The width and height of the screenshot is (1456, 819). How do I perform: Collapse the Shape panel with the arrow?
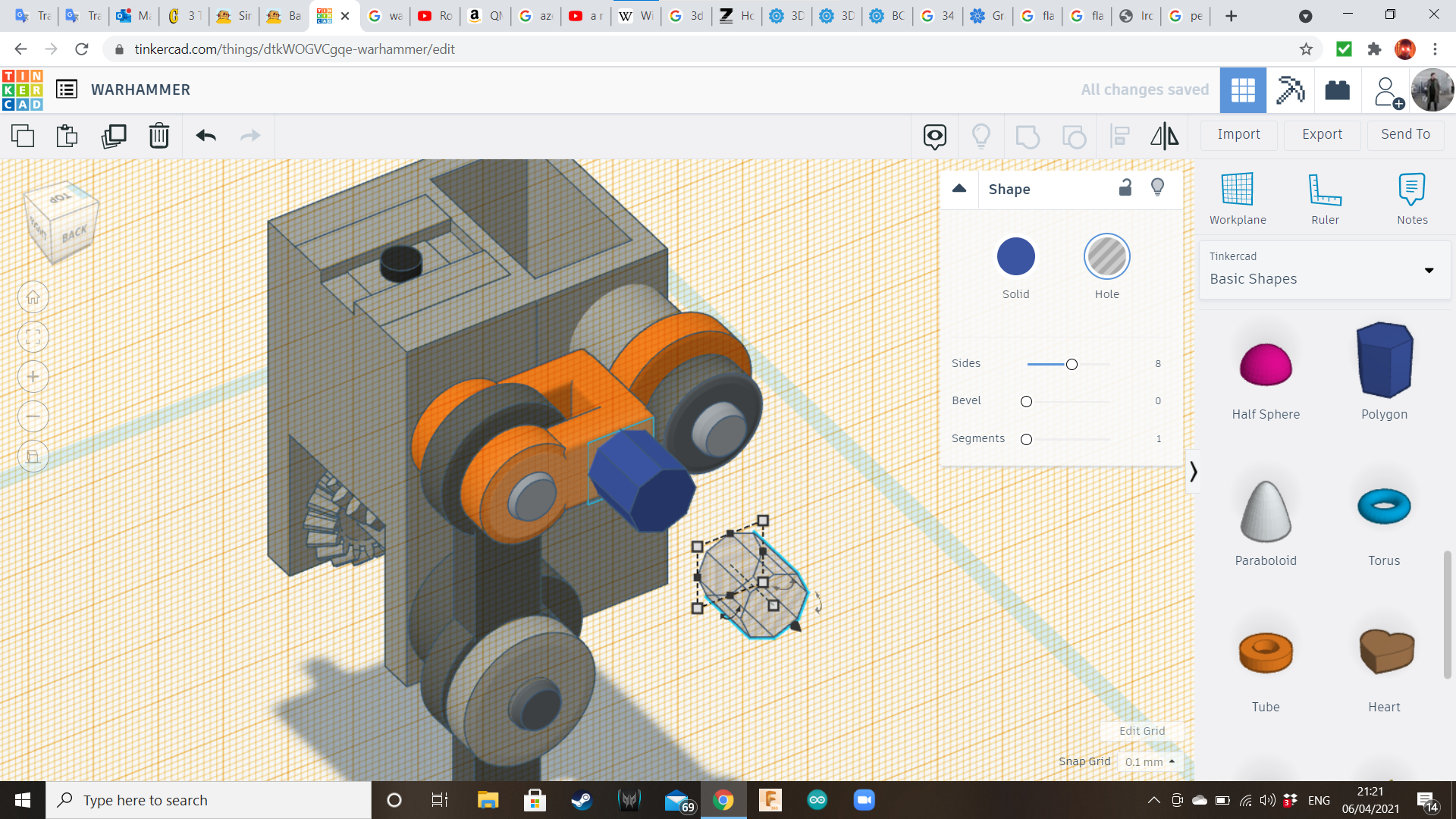click(x=959, y=189)
